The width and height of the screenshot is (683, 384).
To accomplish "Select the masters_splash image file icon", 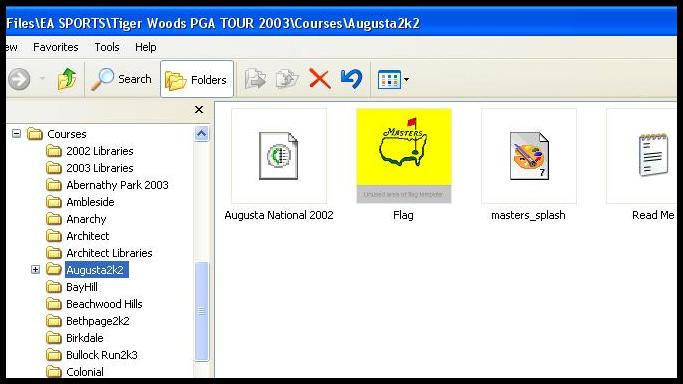I will point(529,156).
